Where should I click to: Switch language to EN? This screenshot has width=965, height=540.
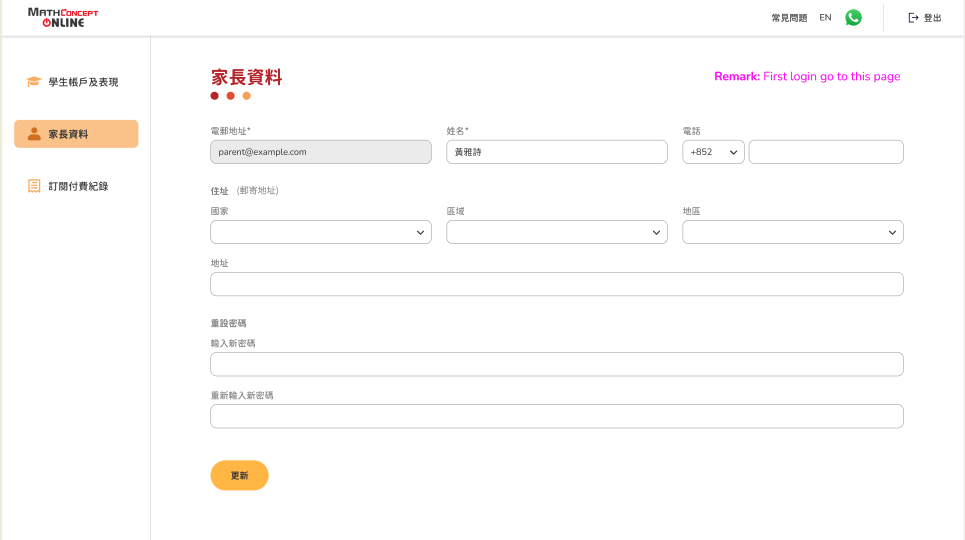coord(825,18)
